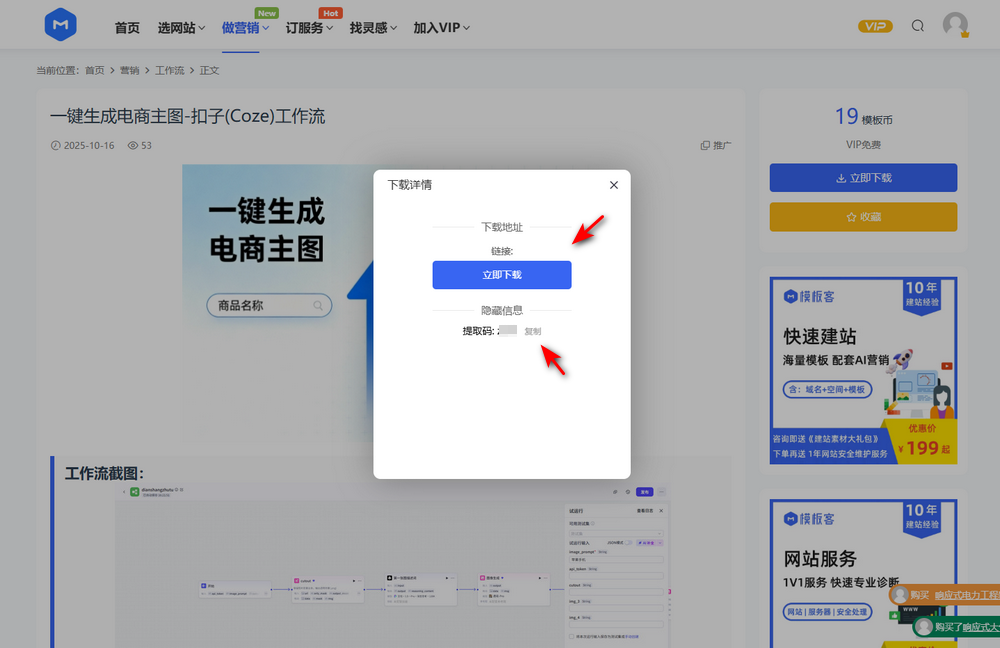Click the sidebar 立即下载 button
The height and width of the screenshot is (648, 1000).
pyautogui.click(x=863, y=178)
